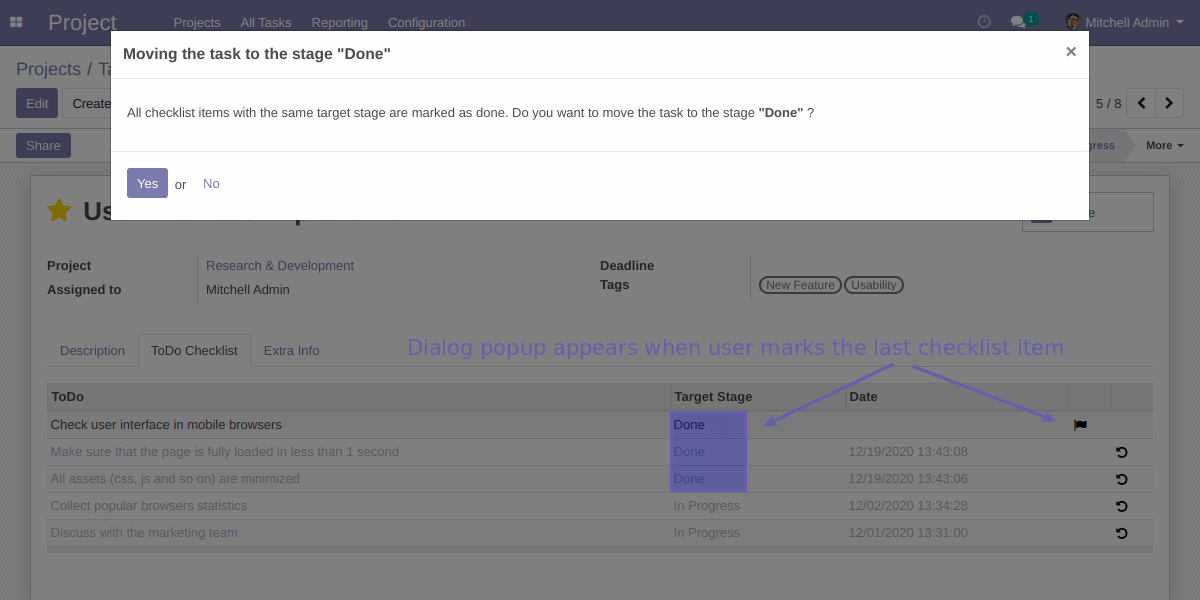Viewport: 1200px width, 600px height.
Task: Open the Research & Development project link
Action: click(279, 265)
